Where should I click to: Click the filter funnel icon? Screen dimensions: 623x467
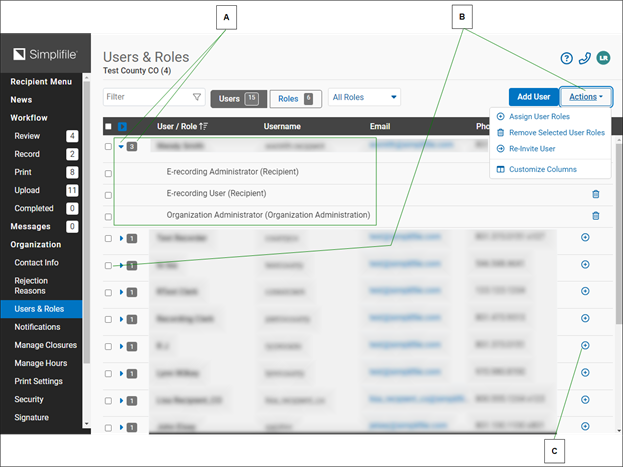tap(197, 97)
